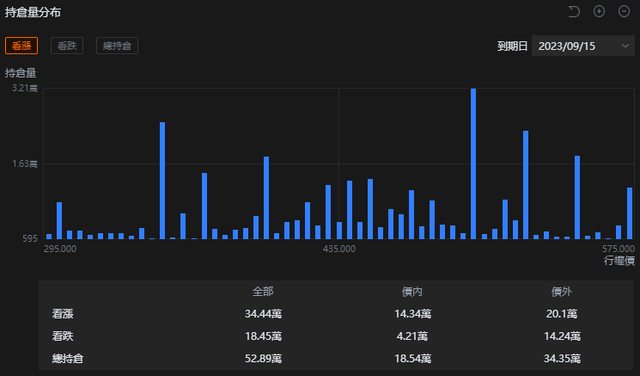Click the 看漲 row label in table
The width and height of the screenshot is (640, 376).
coord(63,314)
